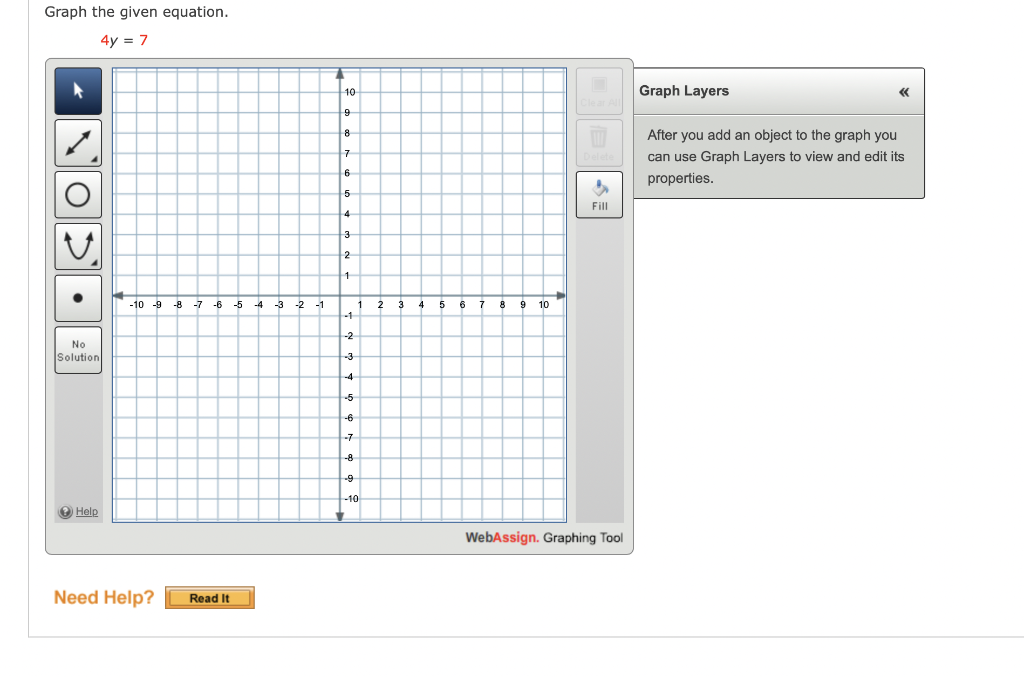Click the WebAssign Graphing Tool label
Image resolution: width=1024 pixels, height=677 pixels.
pos(544,538)
